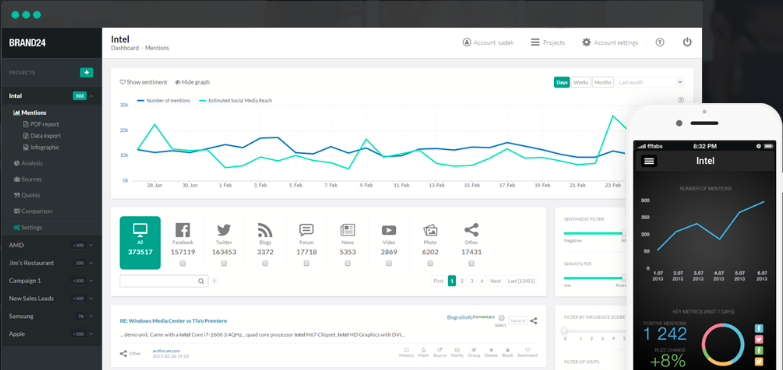The width and height of the screenshot is (783, 370).
Task: Open the Last month date dropdown
Action: pos(650,82)
